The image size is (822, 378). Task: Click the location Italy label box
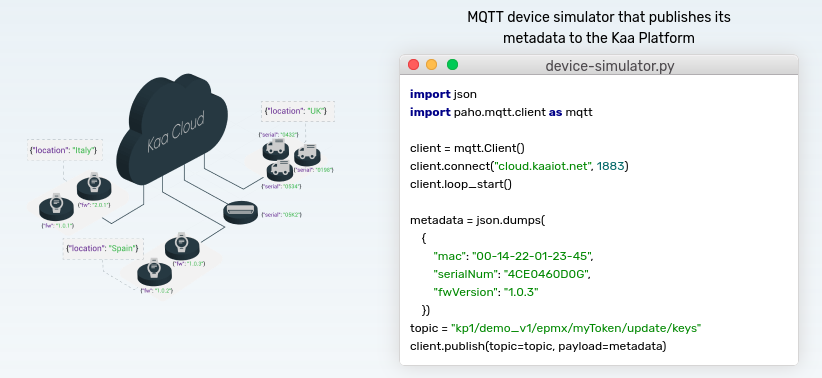coord(64,150)
